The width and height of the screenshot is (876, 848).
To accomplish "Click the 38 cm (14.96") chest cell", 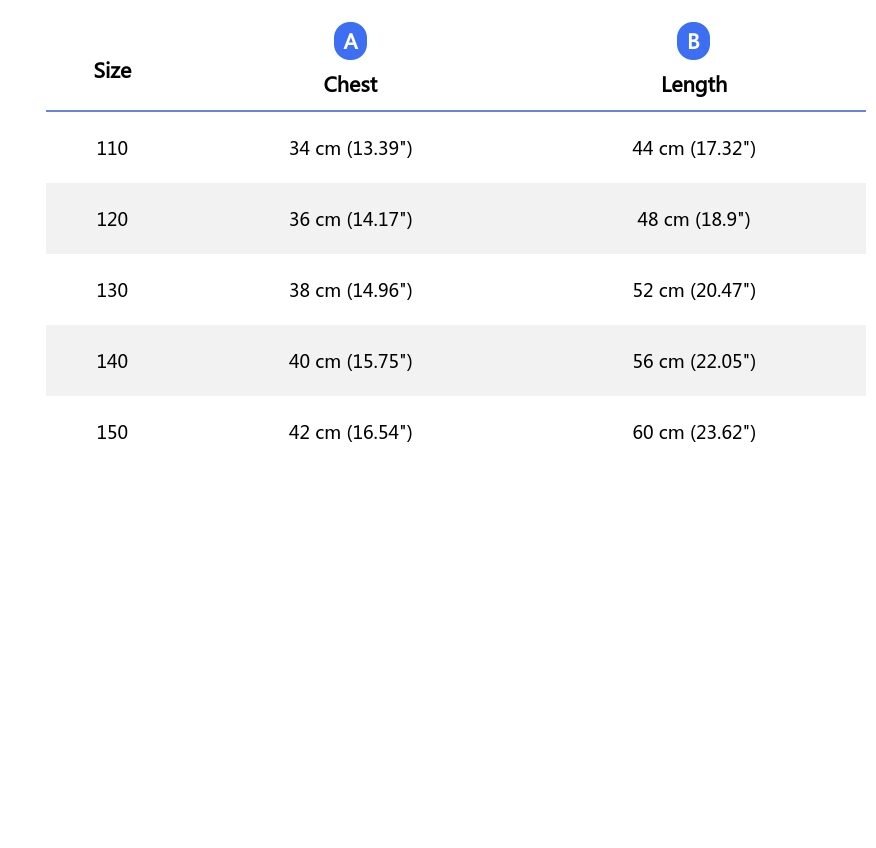I will (x=350, y=291).
